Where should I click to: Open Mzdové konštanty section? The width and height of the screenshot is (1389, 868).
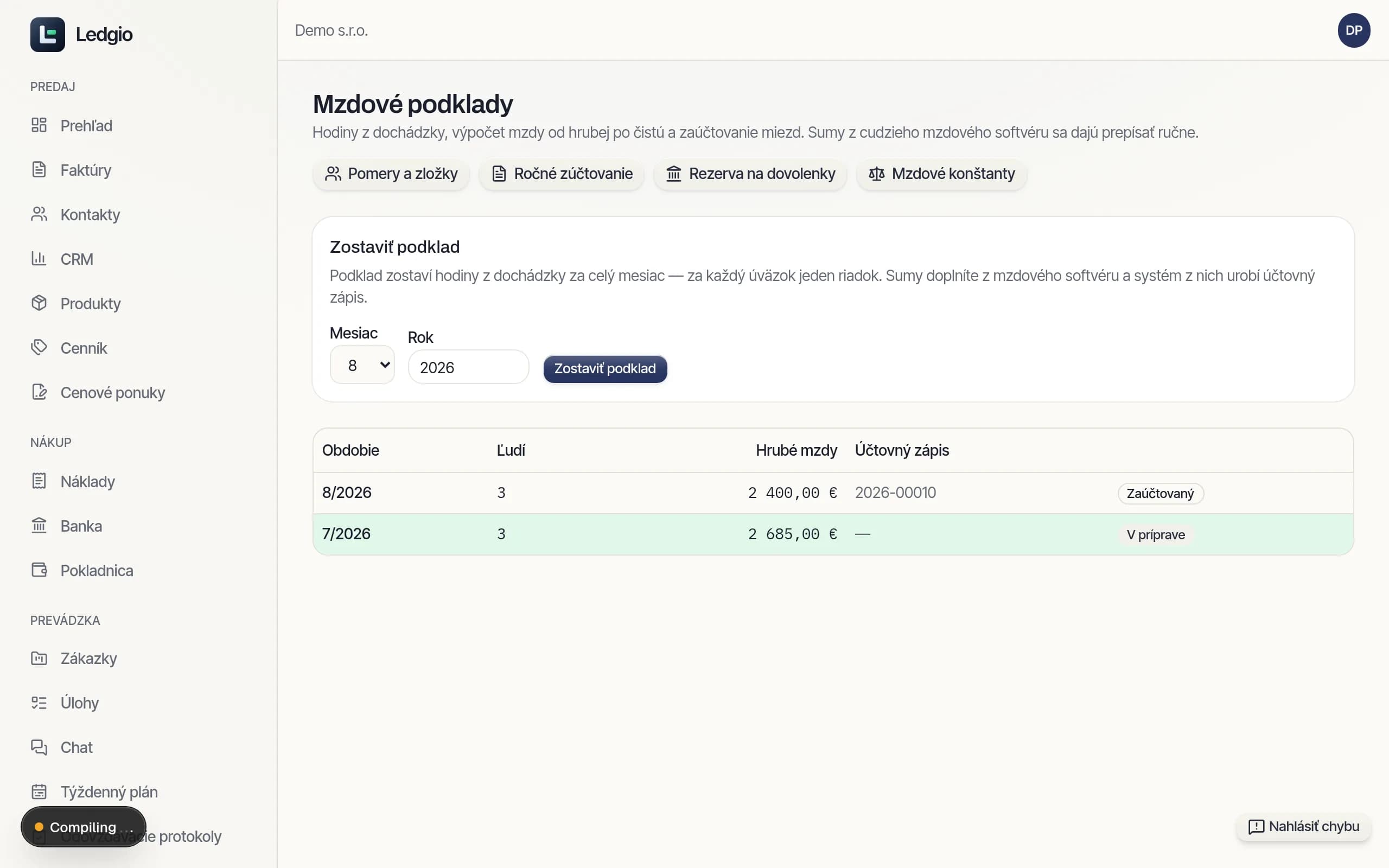pos(941,174)
